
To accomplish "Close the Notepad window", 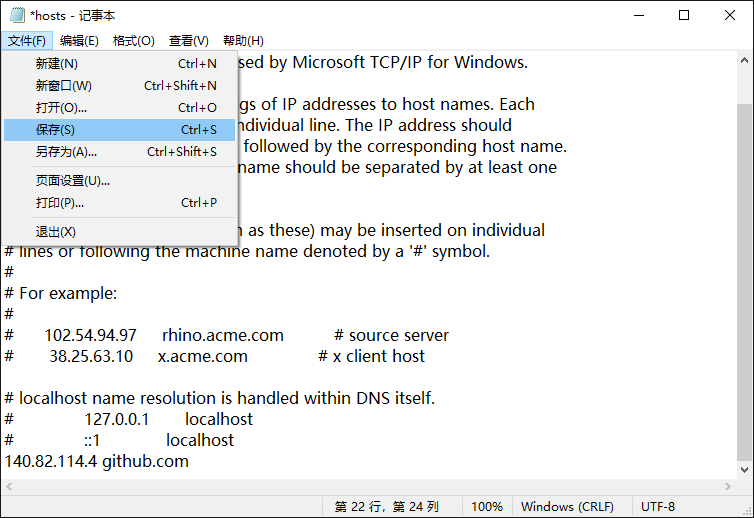I will (729, 15).
